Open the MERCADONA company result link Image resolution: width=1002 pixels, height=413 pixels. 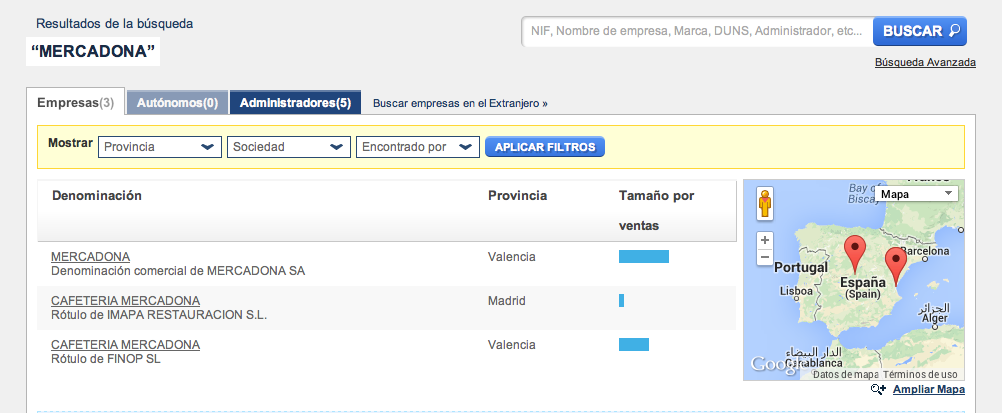click(x=90, y=257)
